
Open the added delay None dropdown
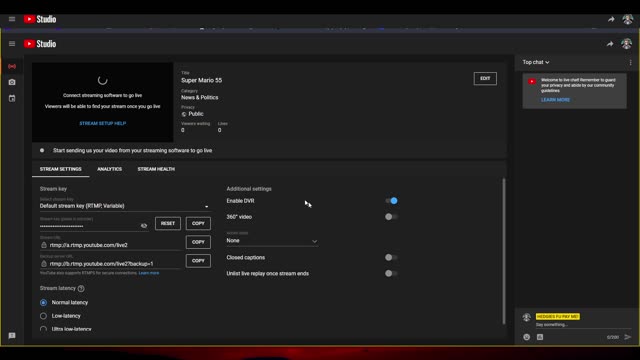pos(272,241)
